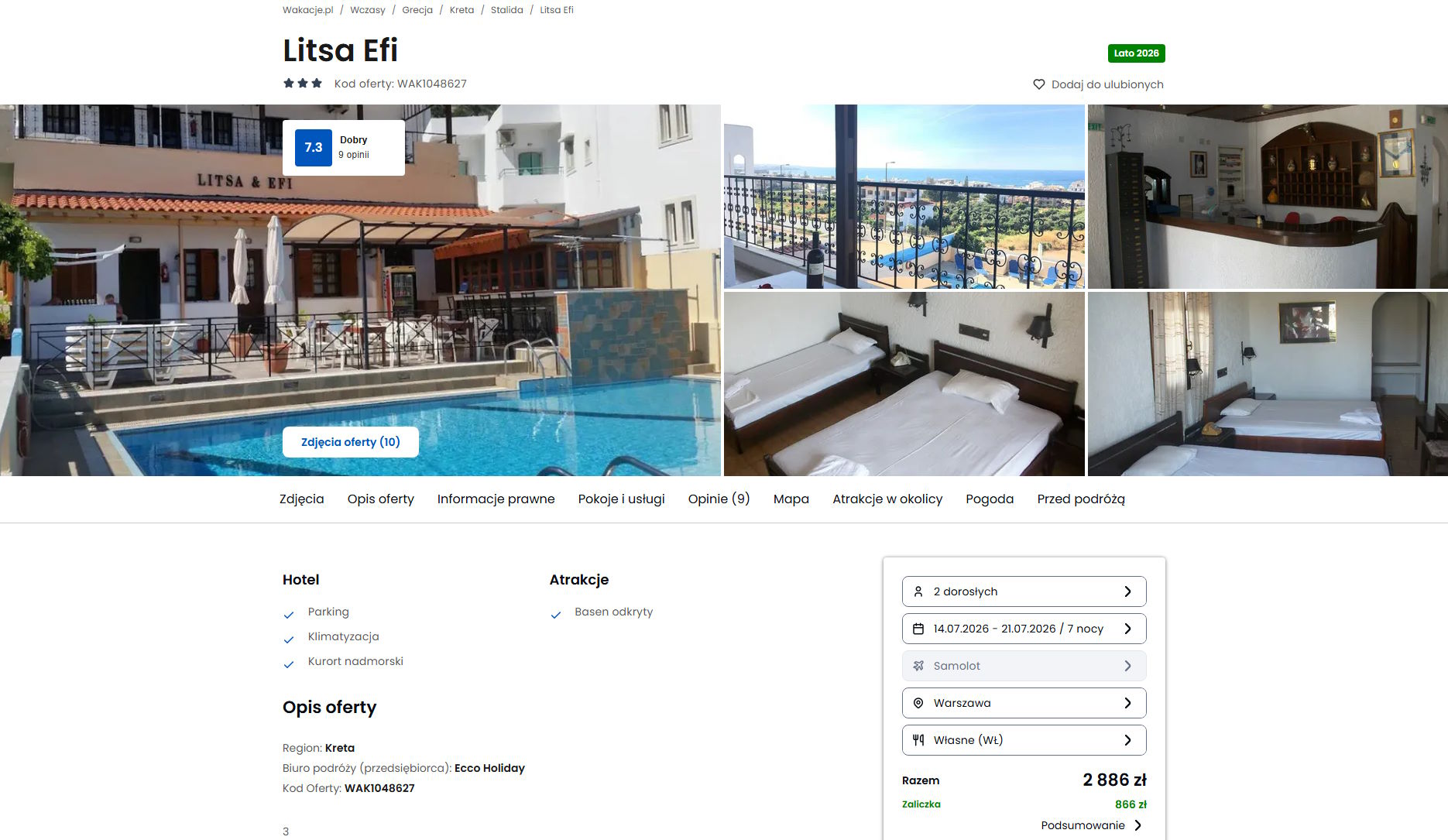Screen dimensions: 1448x840
Task: Click the airplane icon next to Samolot
Action: point(918,666)
